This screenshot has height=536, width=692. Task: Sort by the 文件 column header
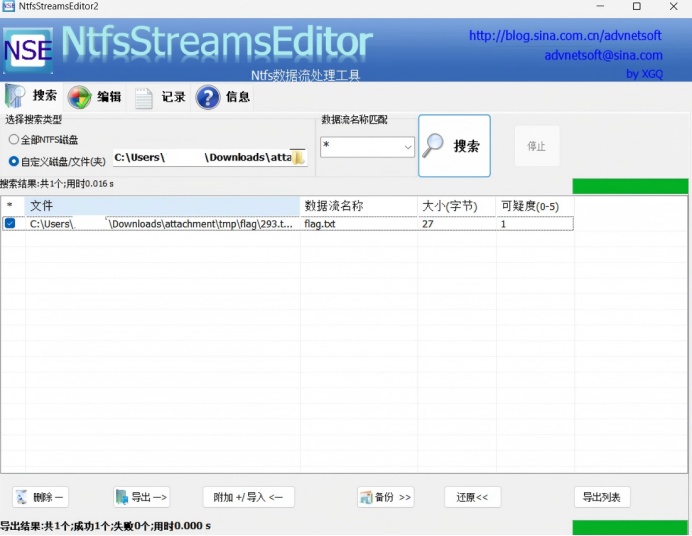point(162,206)
